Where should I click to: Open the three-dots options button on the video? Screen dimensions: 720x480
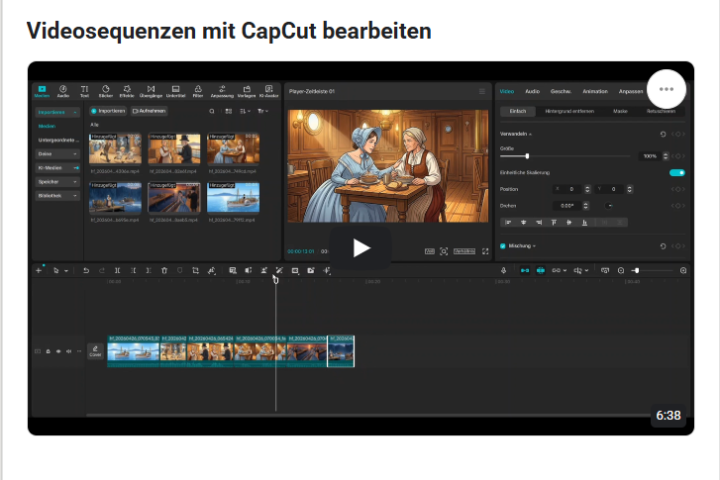pyautogui.click(x=666, y=89)
